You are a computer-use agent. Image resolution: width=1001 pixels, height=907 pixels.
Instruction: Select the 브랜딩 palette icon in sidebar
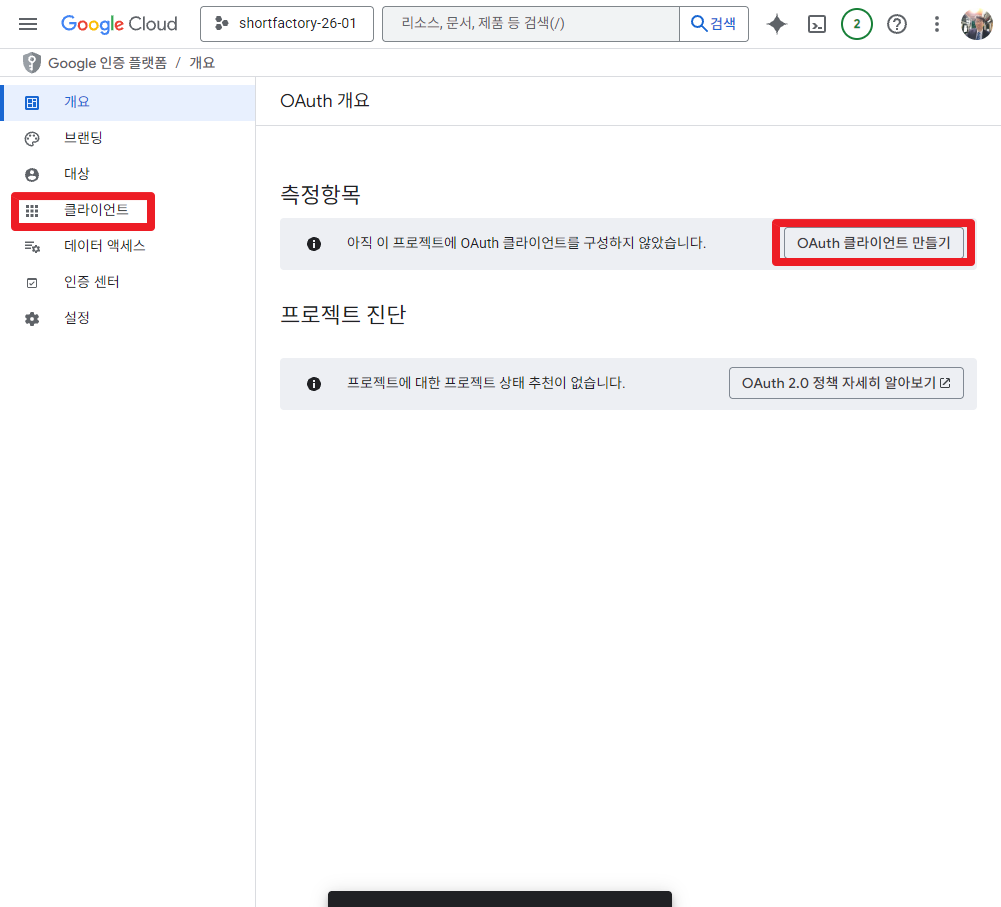click(x=31, y=137)
